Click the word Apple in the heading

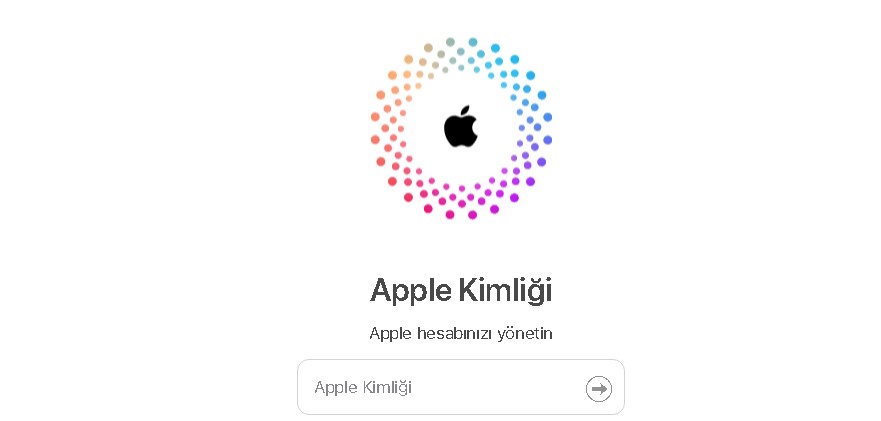(410, 291)
